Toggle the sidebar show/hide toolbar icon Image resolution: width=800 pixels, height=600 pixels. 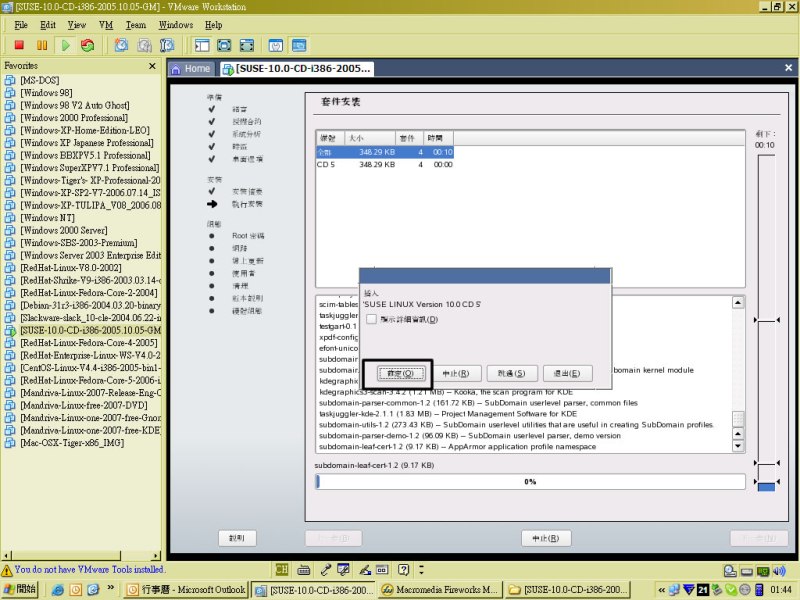point(202,45)
